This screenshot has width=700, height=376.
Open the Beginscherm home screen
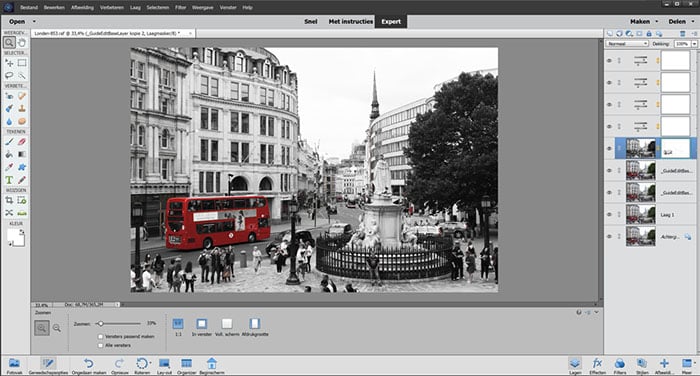click(x=212, y=366)
